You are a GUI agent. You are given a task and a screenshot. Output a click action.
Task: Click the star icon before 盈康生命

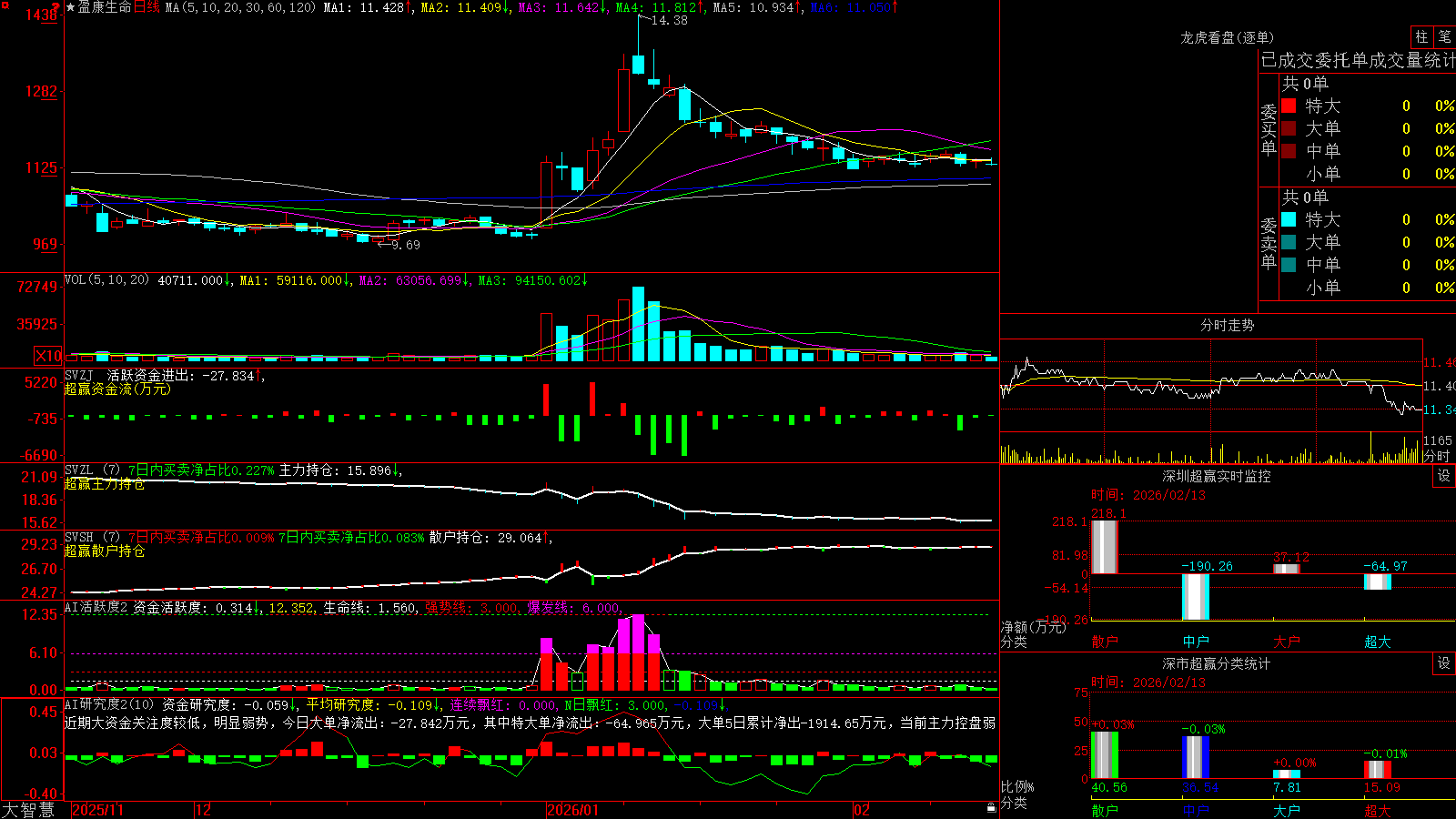point(71,7)
